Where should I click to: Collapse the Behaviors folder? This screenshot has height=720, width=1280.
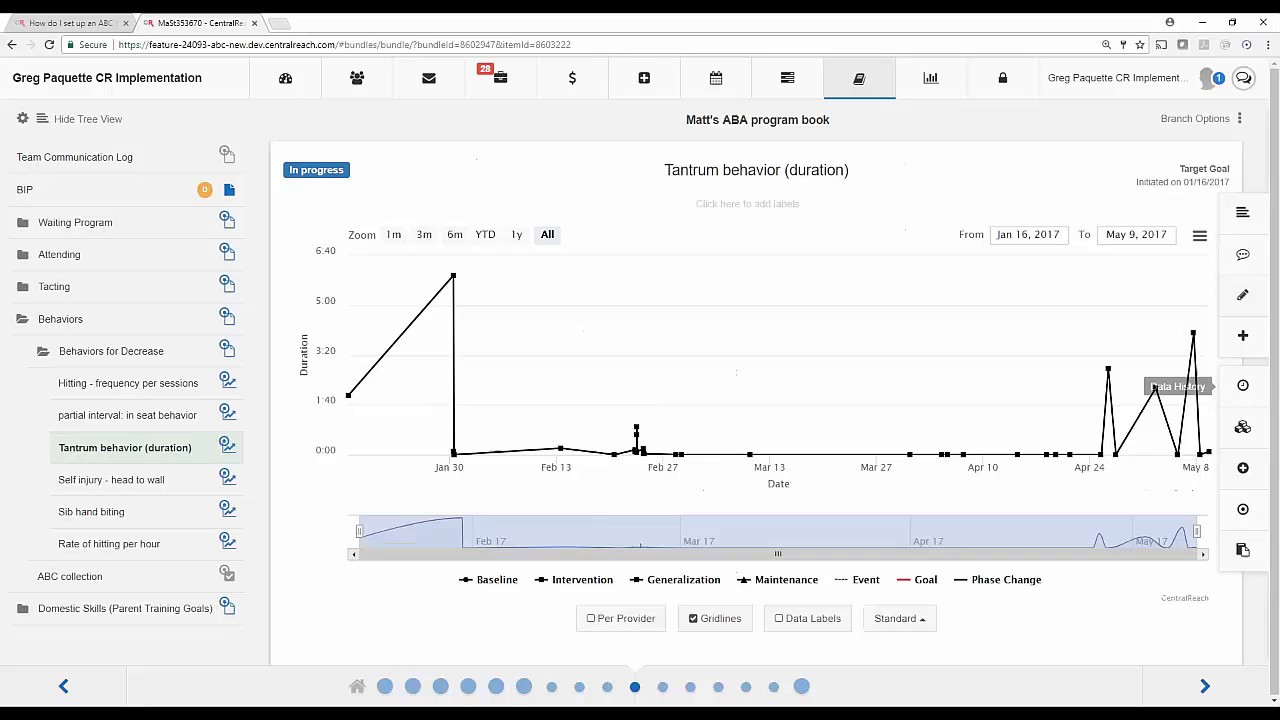click(22, 319)
